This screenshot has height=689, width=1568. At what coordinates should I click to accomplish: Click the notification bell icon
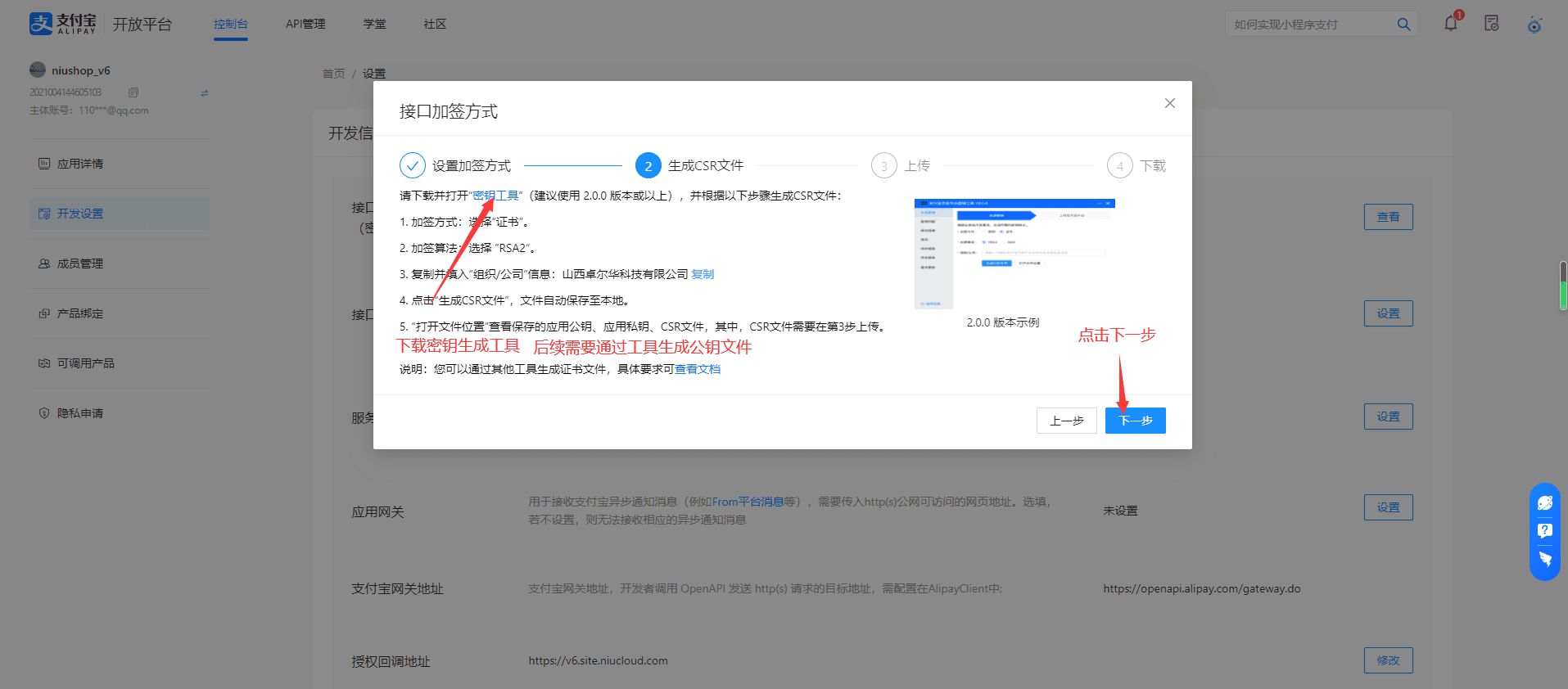tap(1450, 24)
